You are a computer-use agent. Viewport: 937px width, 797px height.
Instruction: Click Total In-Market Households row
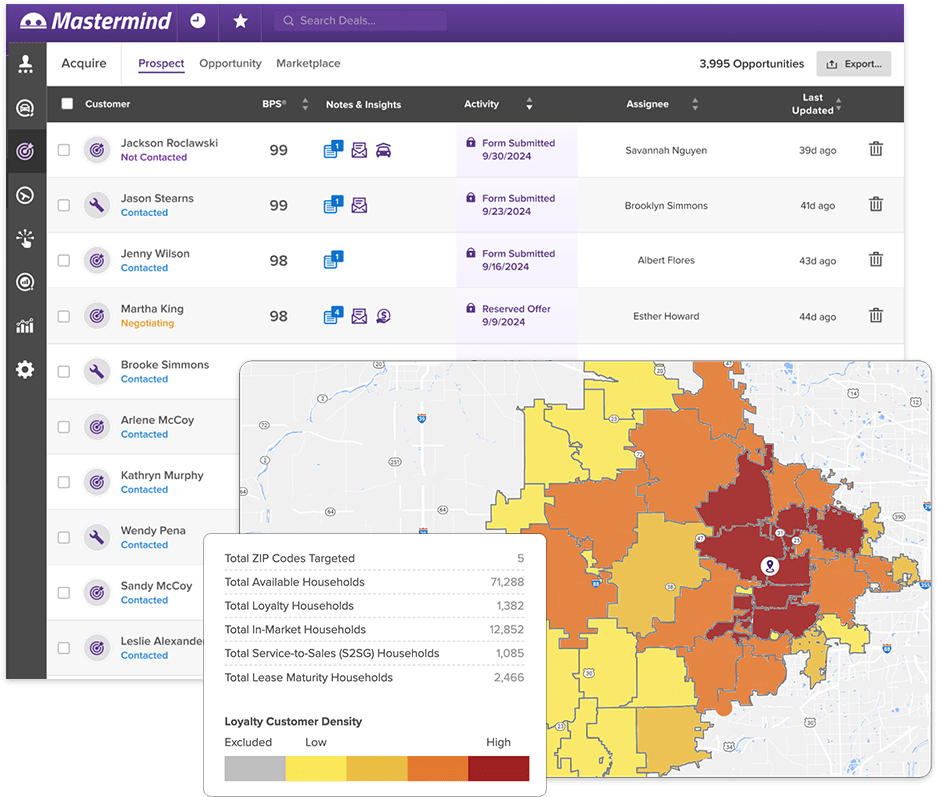coord(374,630)
